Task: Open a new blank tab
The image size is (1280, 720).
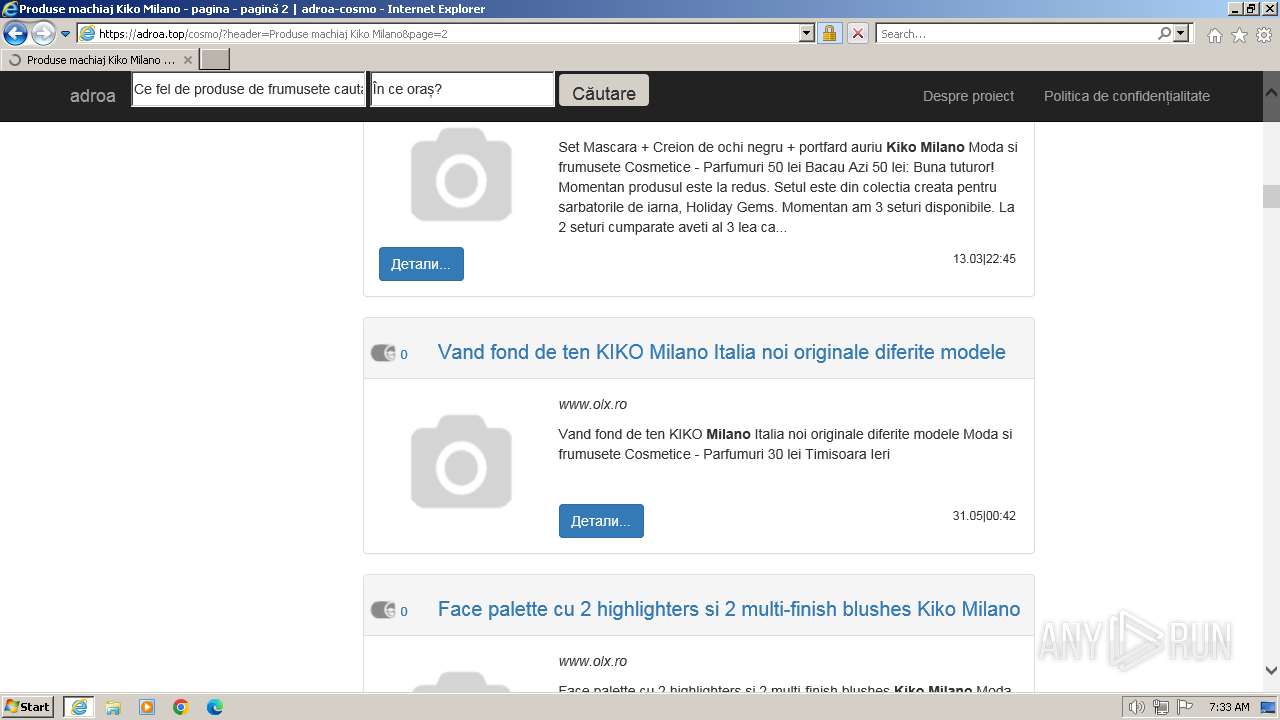Action: [215, 60]
